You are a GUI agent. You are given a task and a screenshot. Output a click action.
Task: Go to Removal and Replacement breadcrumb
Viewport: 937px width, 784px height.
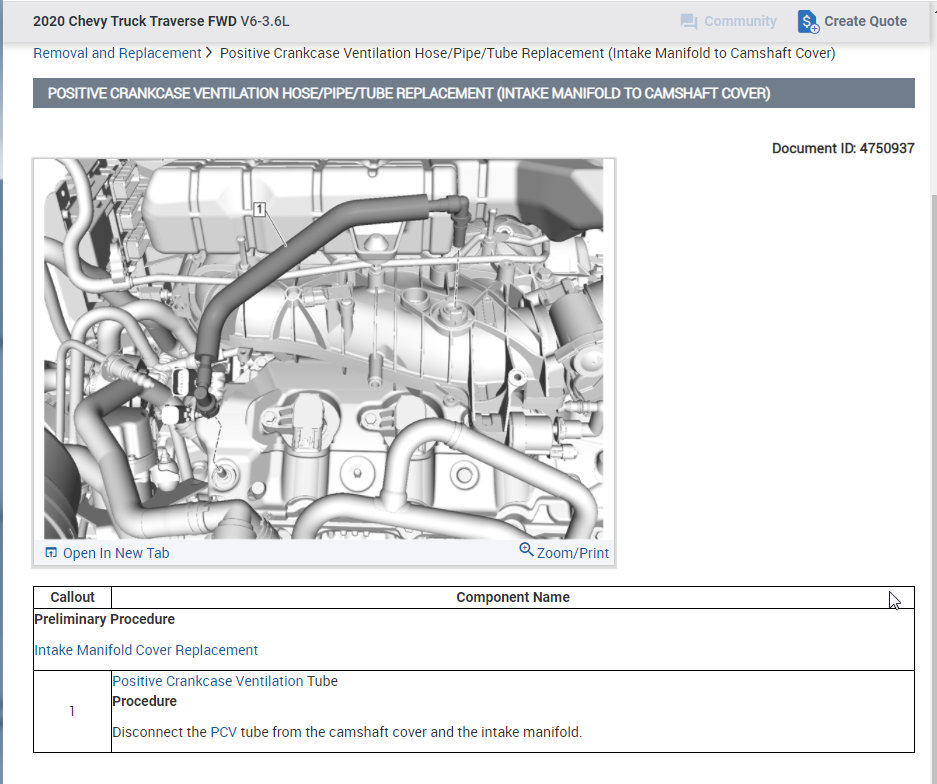(x=117, y=53)
